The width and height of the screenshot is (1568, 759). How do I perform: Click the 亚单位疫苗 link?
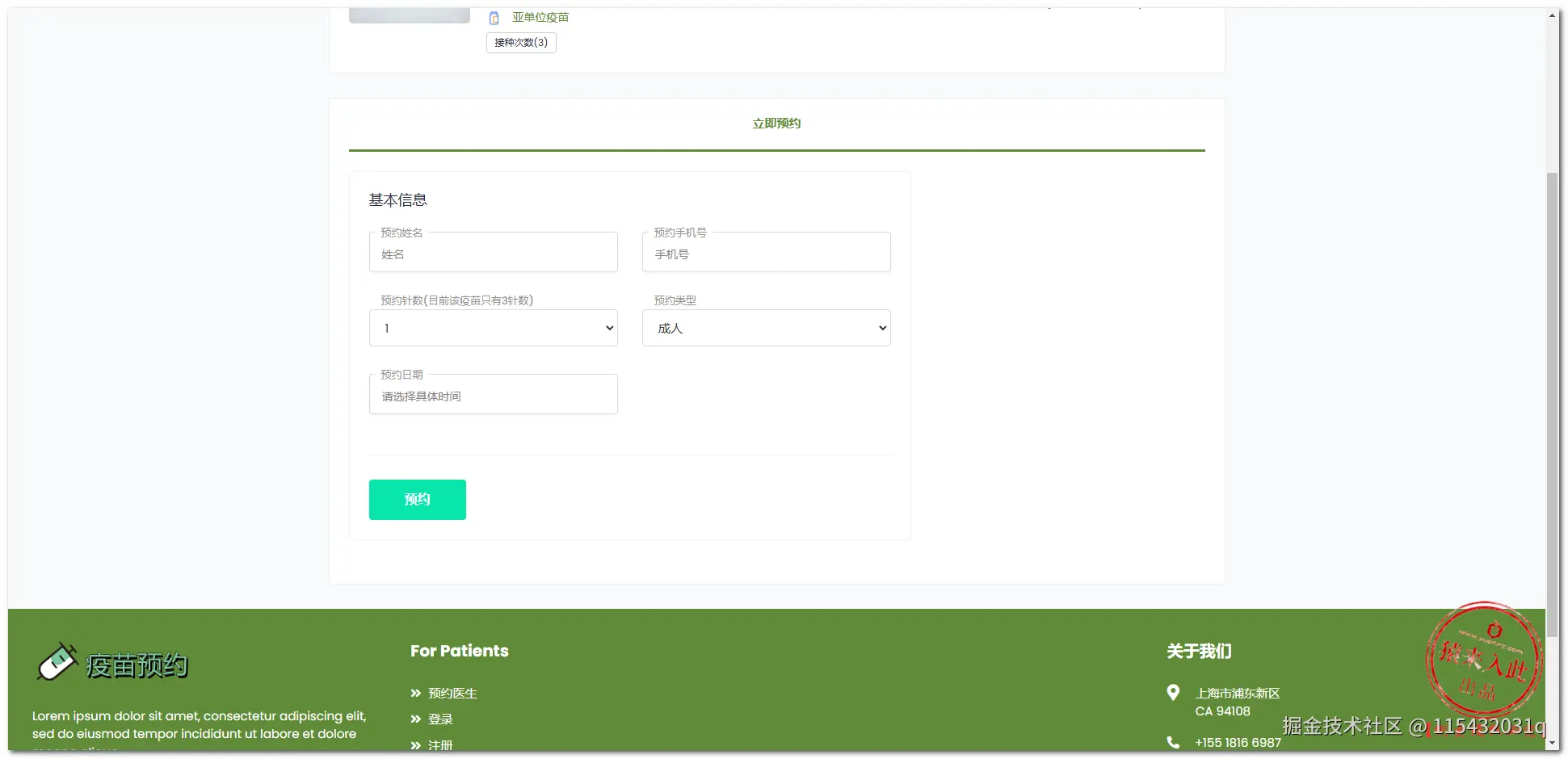540,17
